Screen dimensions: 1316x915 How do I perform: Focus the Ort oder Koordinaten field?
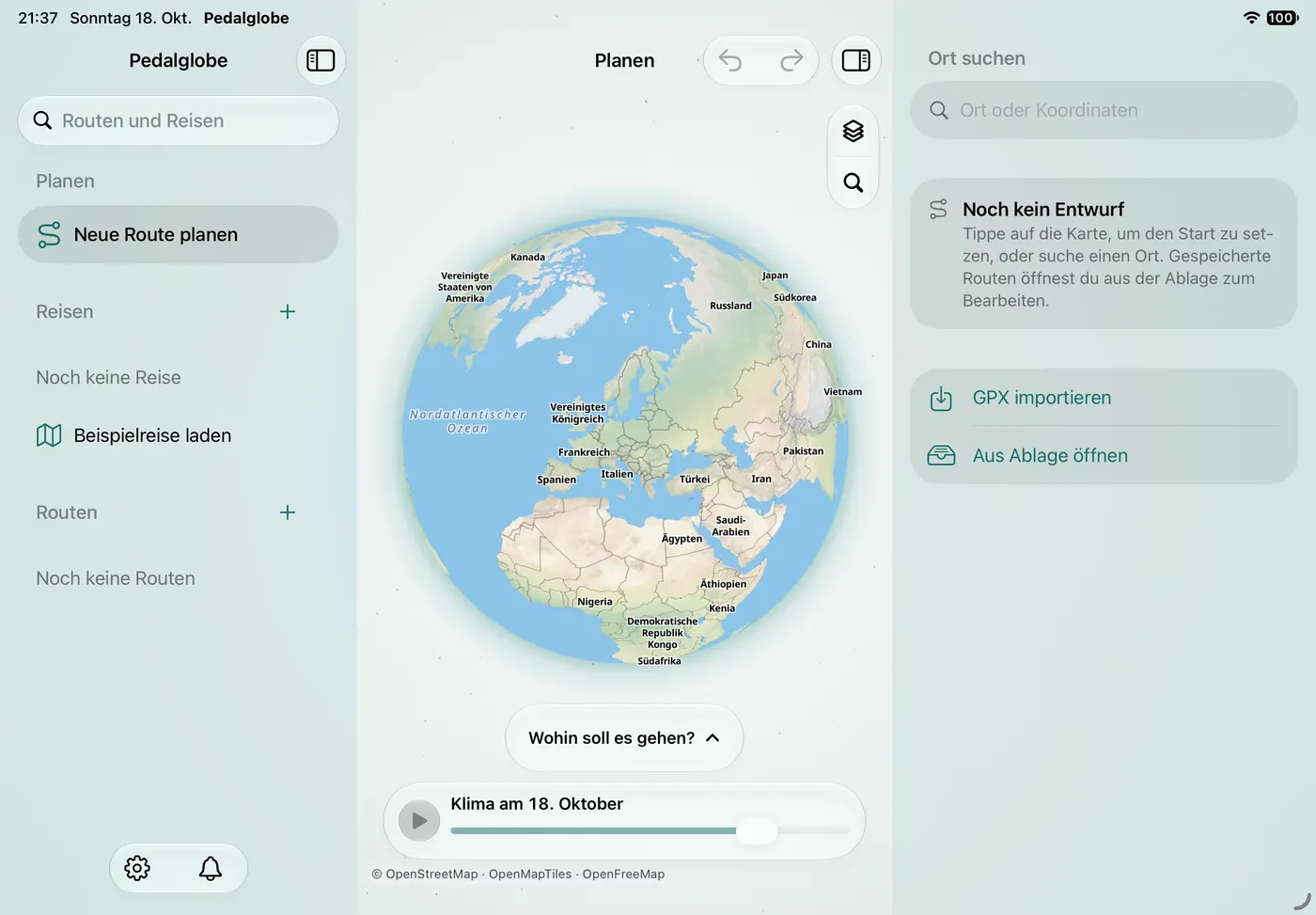point(1104,110)
